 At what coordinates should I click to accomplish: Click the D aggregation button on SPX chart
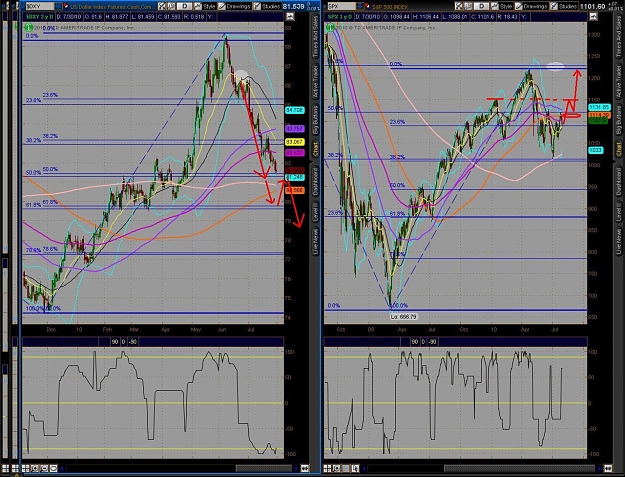click(482, 6)
